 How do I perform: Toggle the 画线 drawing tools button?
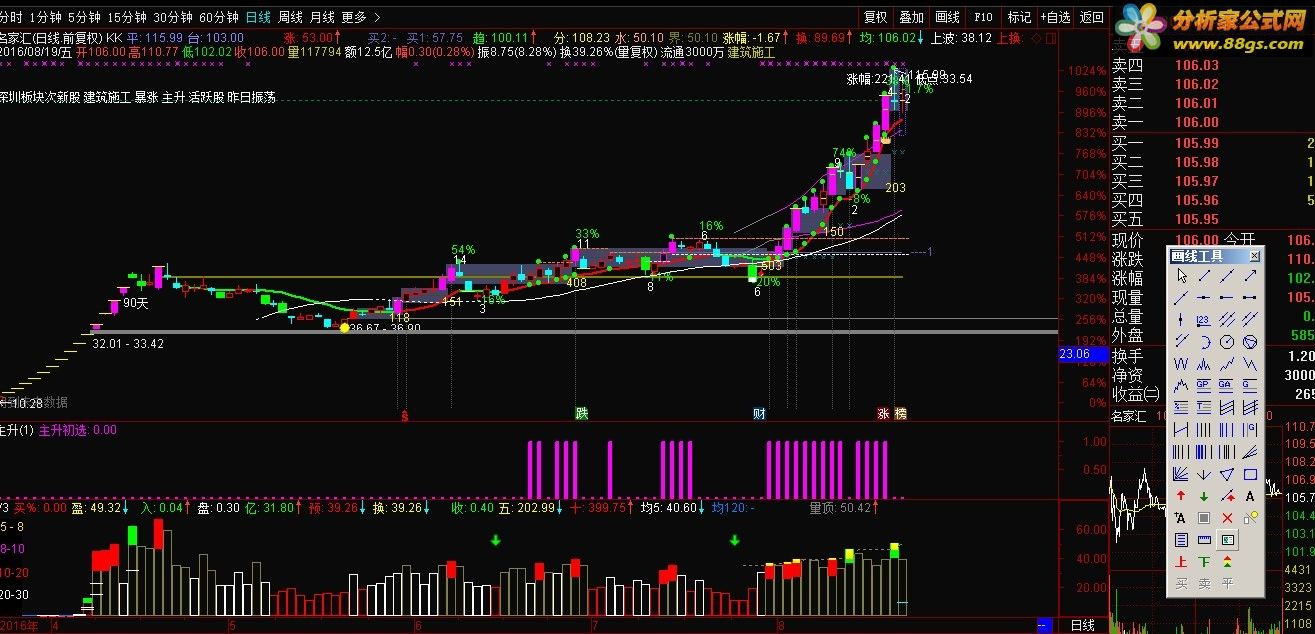point(947,17)
